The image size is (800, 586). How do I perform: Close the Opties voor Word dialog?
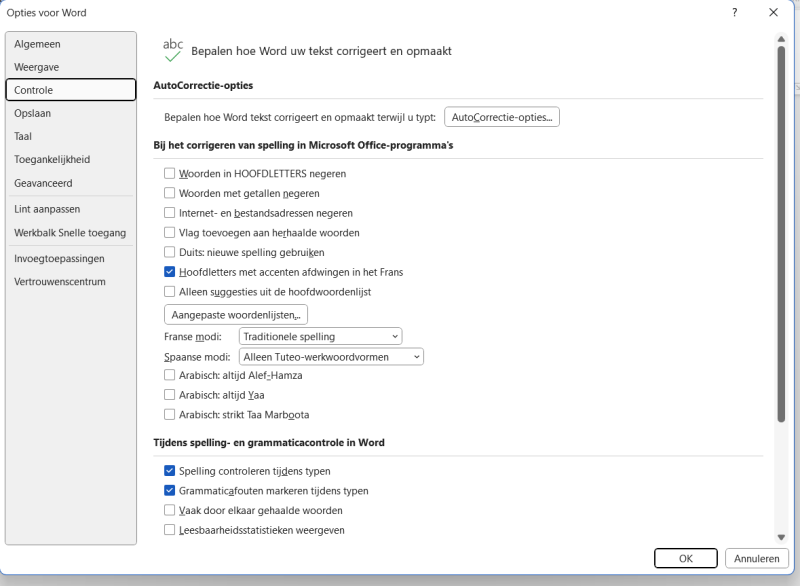(x=773, y=13)
